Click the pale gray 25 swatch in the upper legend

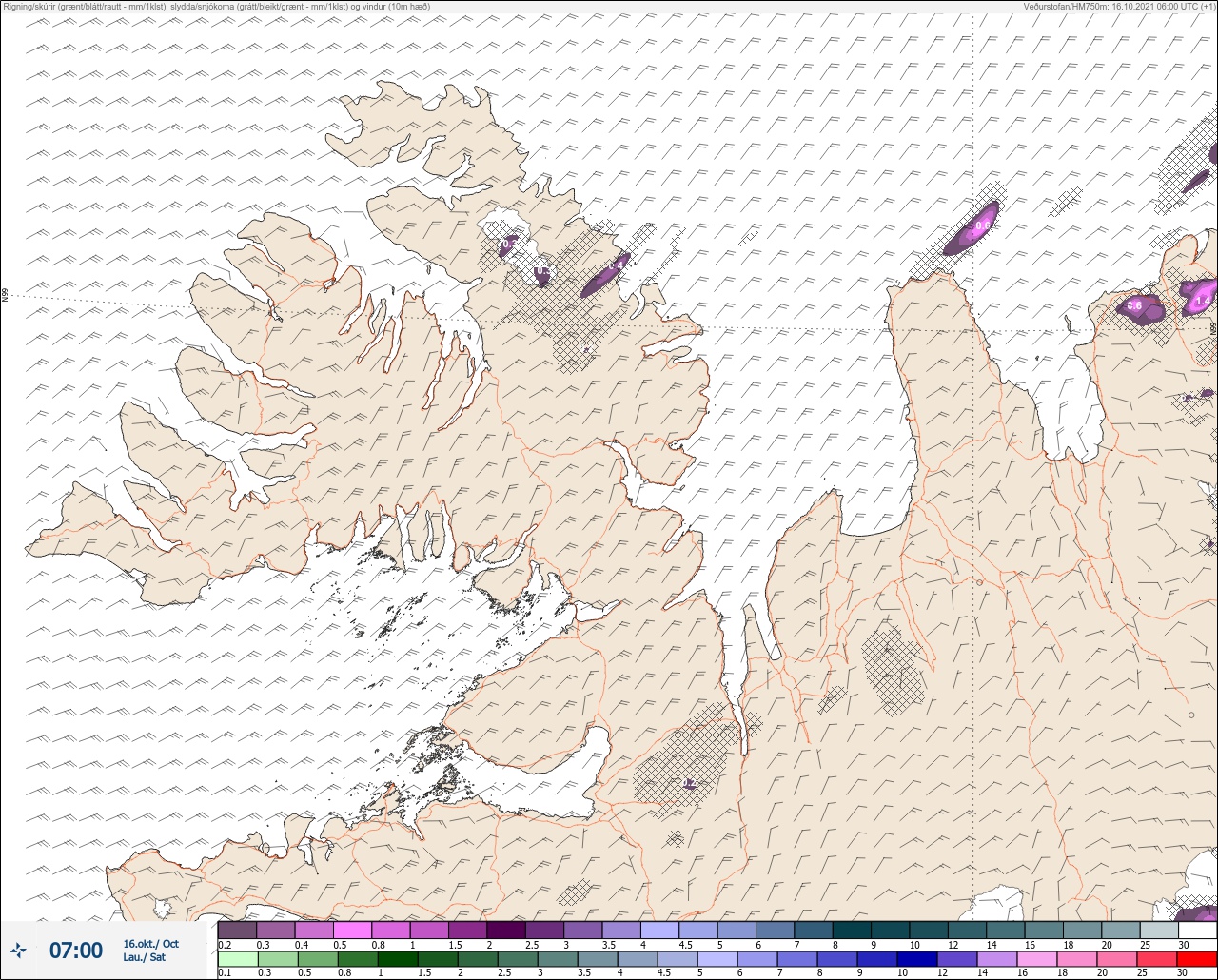(1158, 930)
